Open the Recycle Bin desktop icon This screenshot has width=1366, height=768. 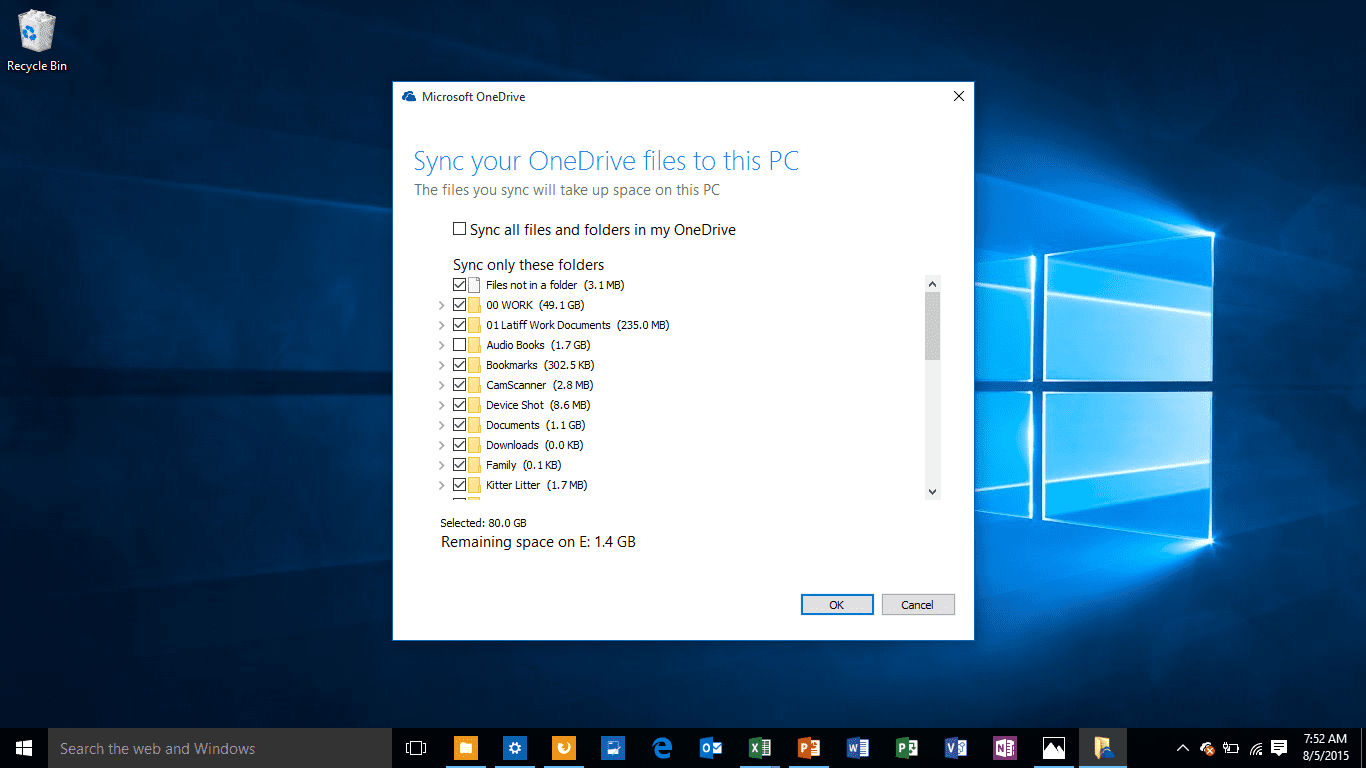click(37, 41)
